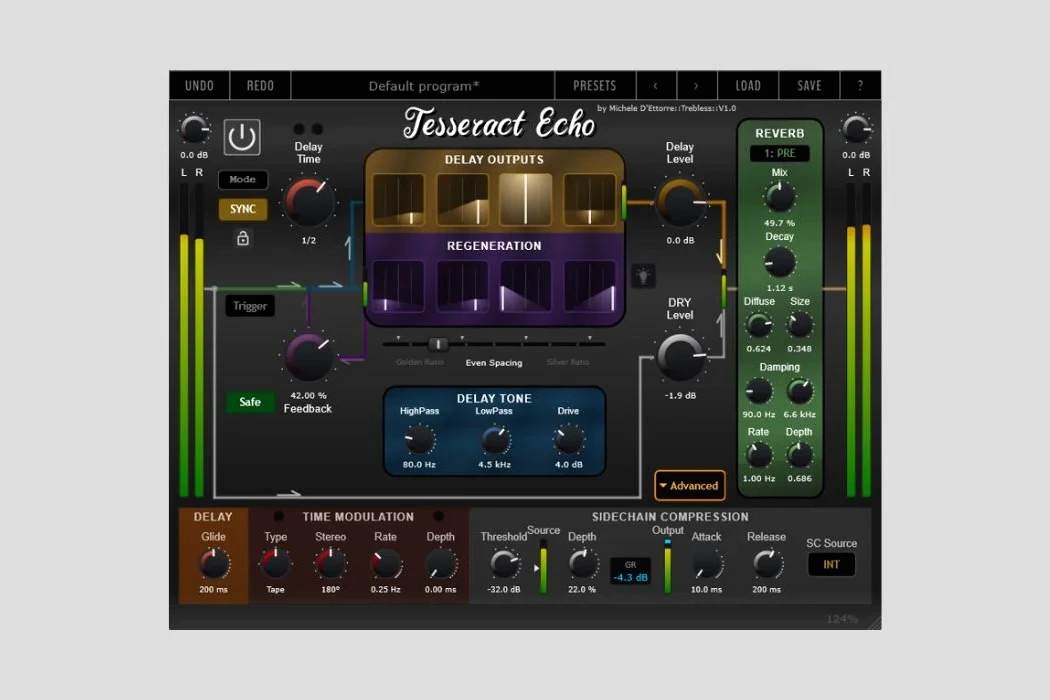Go to previous preset arrow
The height and width of the screenshot is (700, 1050).
(655, 86)
